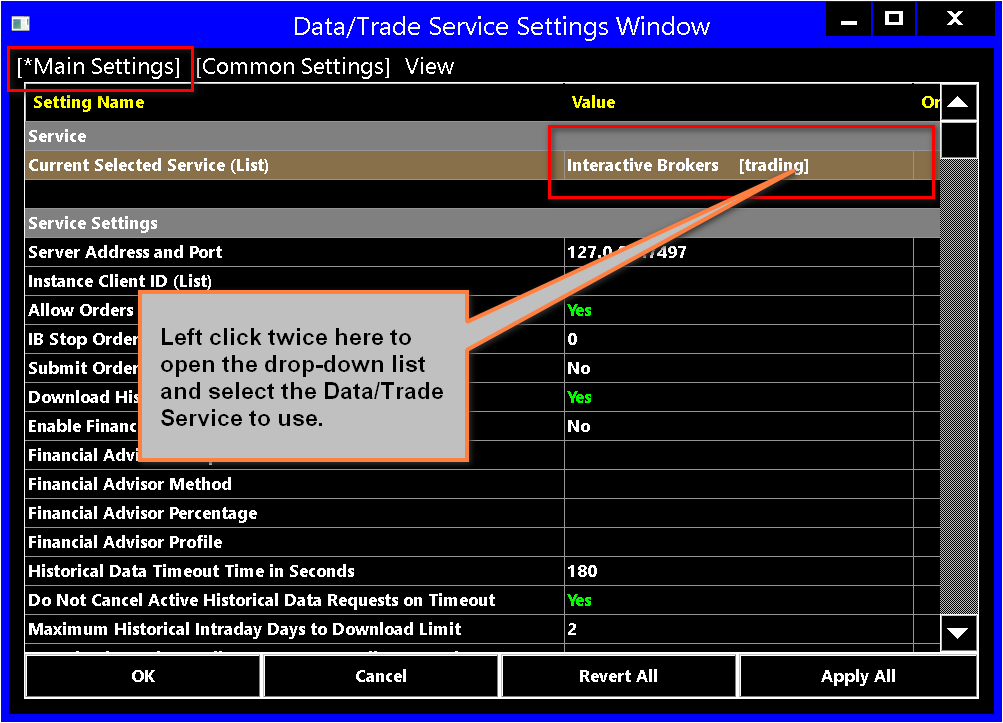Screen dimensions: 1003x723
Task: Open the Common Settings menu
Action: point(293,67)
